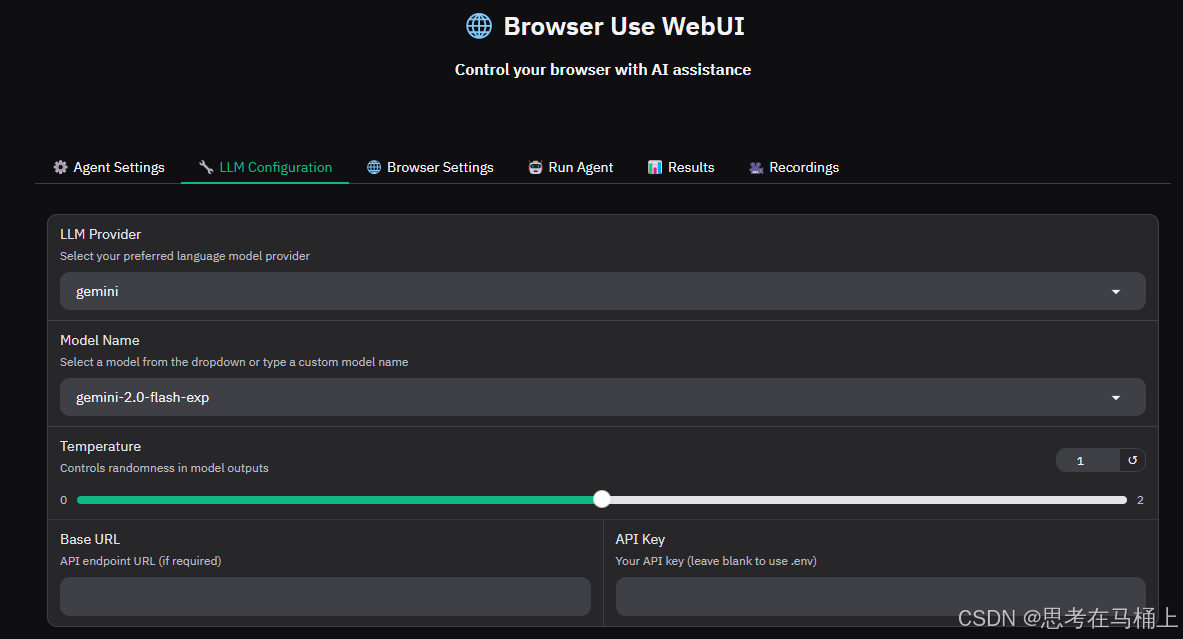Screen dimensions: 1183x639
Task: Click the Base URL input field
Action: click(324, 595)
